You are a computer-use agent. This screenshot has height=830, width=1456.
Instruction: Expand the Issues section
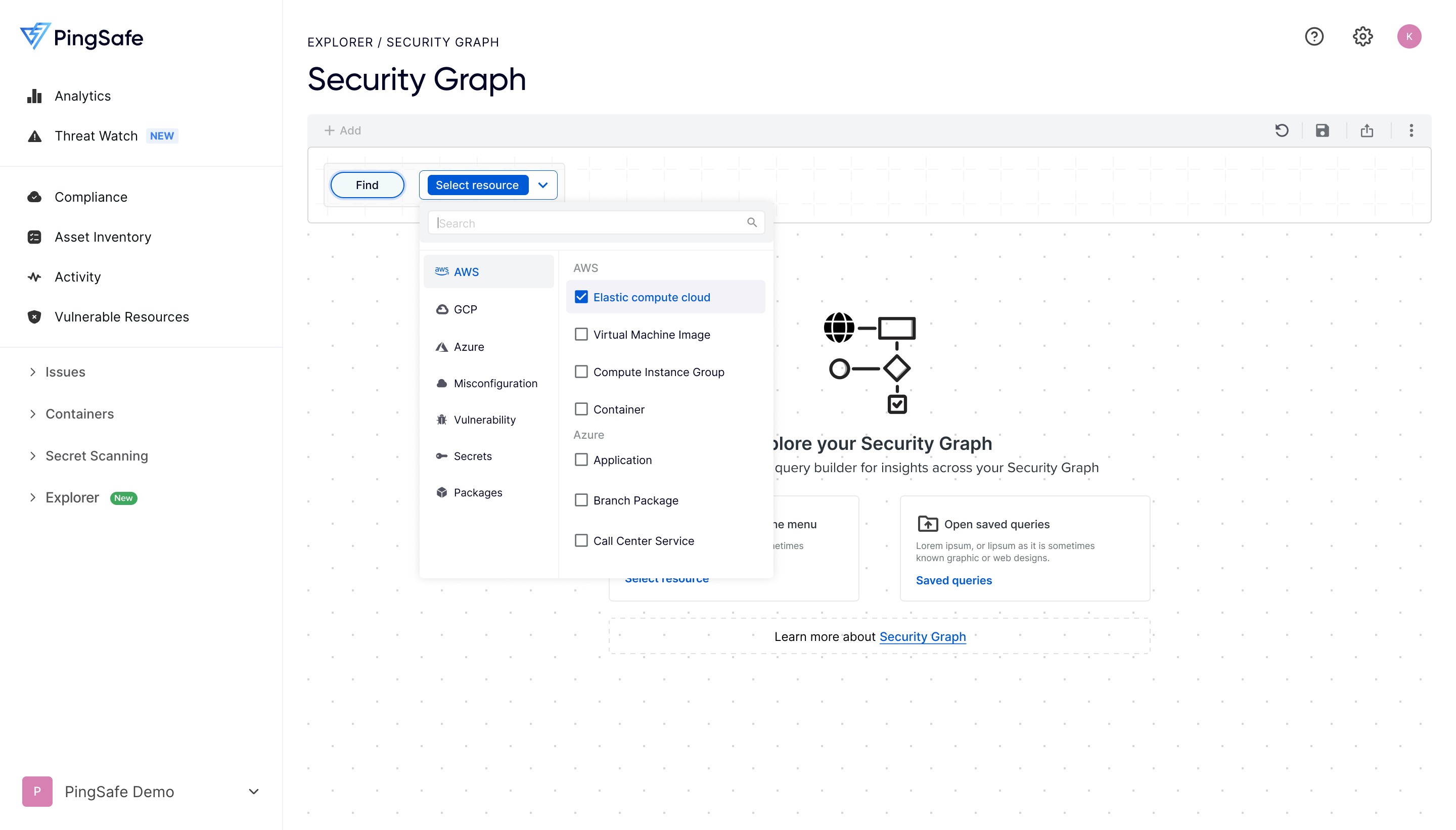pos(33,372)
